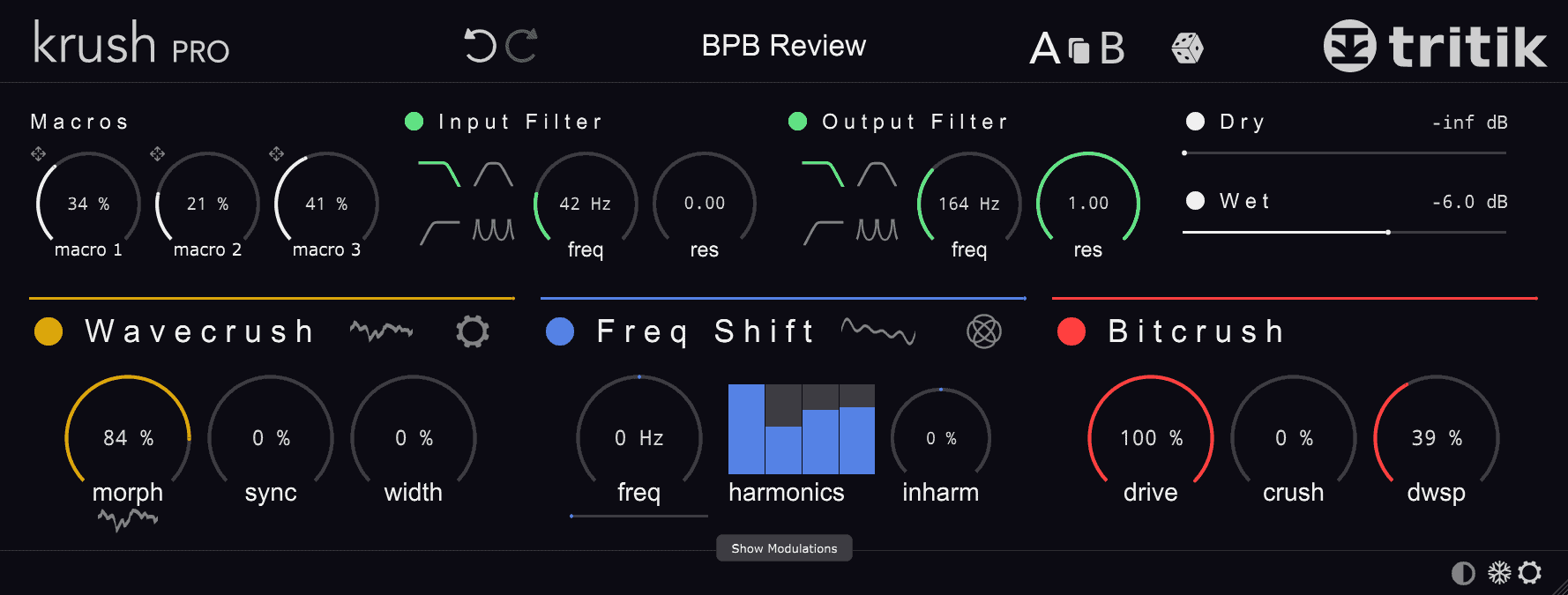Click macro 3 move handle icon
This screenshot has height=595, width=1568.
pos(276,153)
